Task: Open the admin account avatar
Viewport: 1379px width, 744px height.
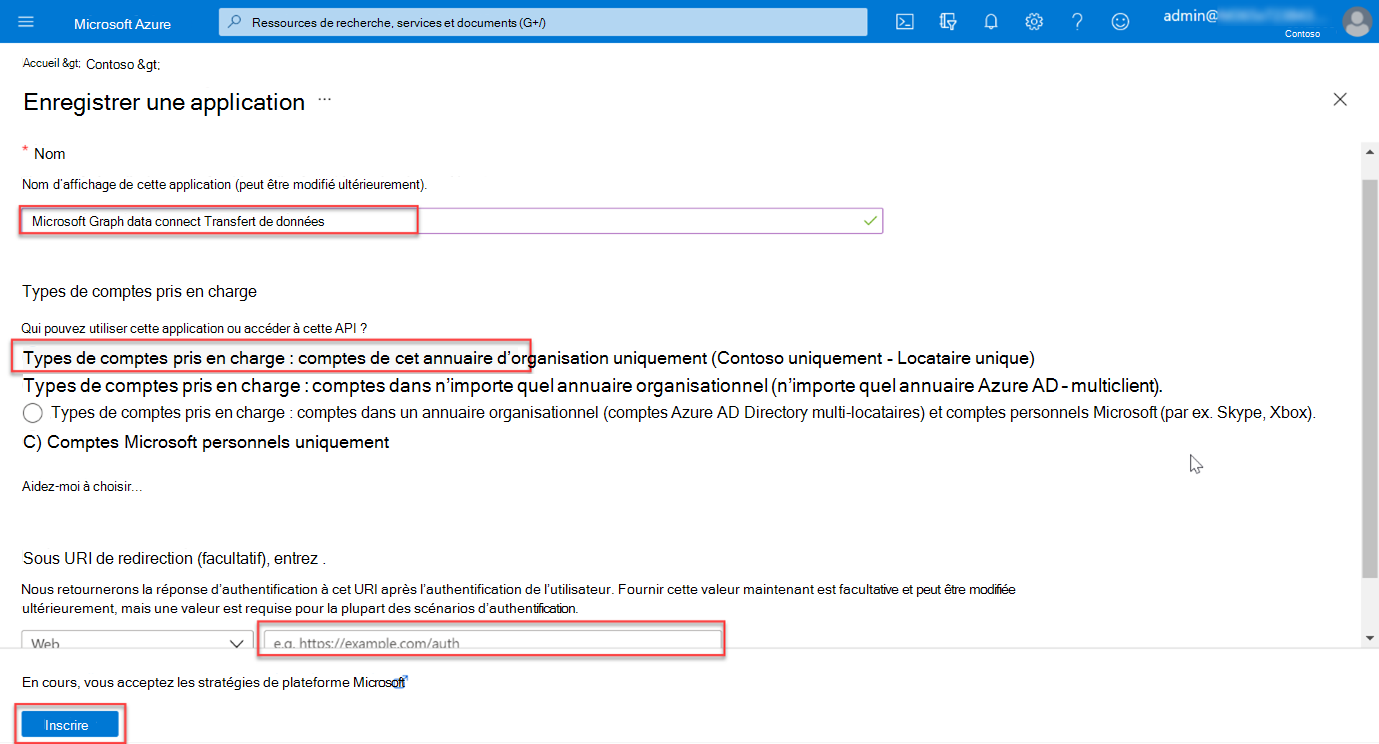Action: click(x=1356, y=21)
